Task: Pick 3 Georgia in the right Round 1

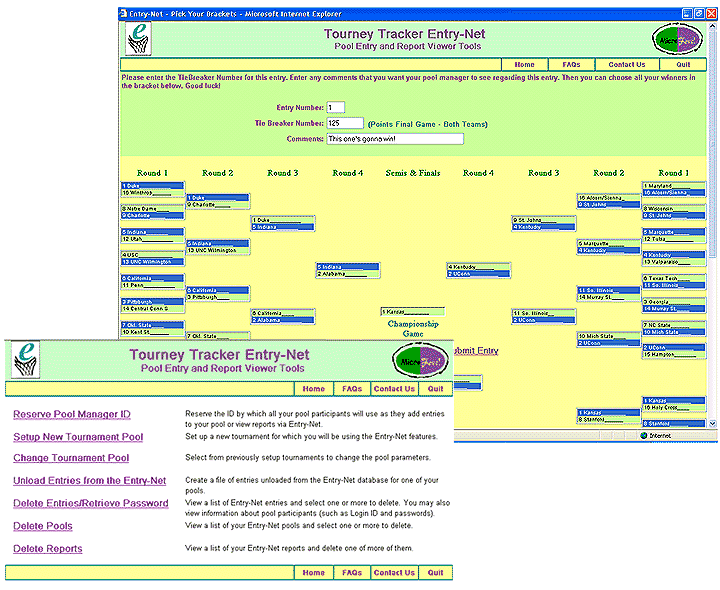Action: pyautogui.click(x=674, y=302)
